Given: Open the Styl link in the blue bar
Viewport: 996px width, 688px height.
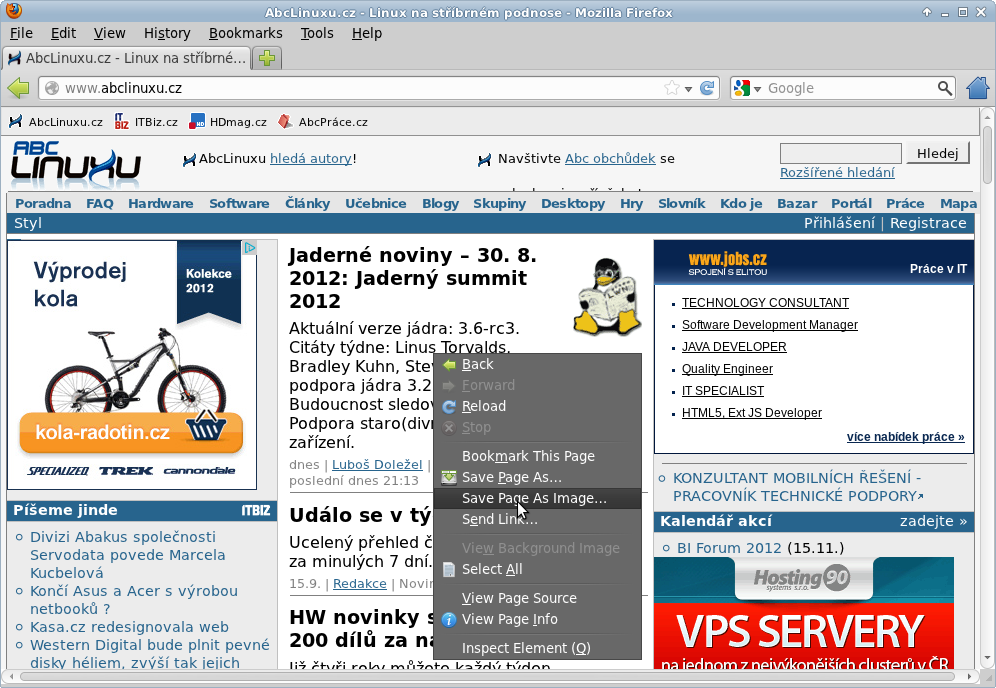Looking at the screenshot, I should click(x=28, y=223).
